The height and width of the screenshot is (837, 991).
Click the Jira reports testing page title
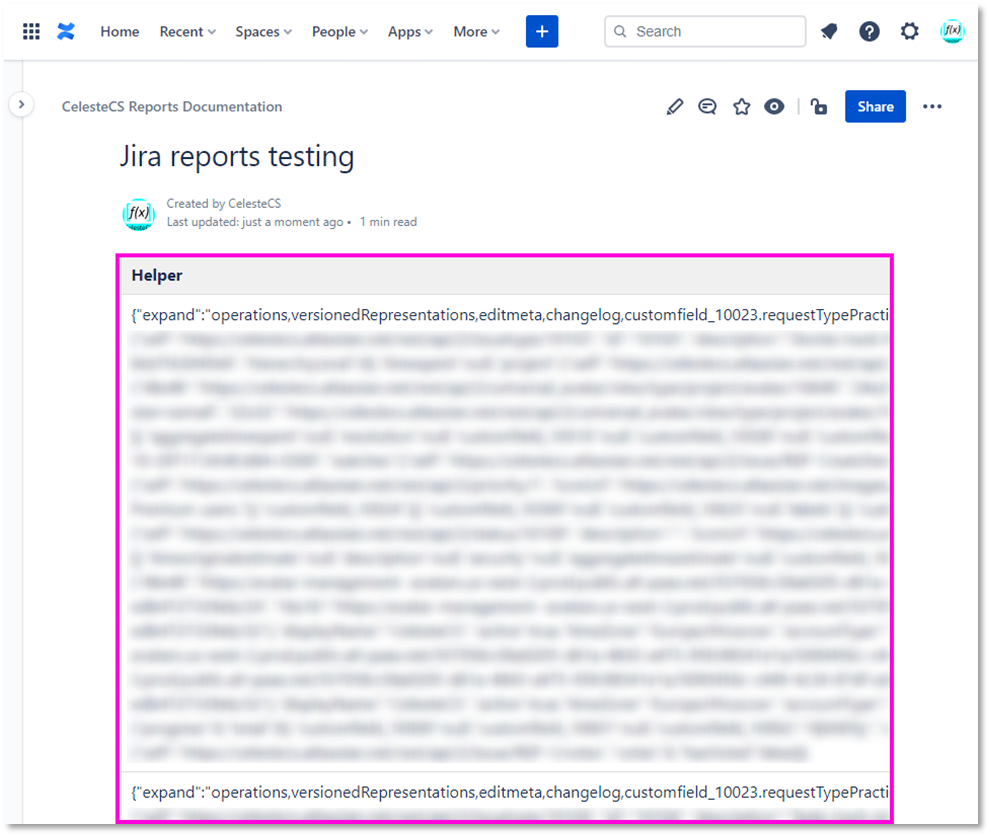(237, 157)
